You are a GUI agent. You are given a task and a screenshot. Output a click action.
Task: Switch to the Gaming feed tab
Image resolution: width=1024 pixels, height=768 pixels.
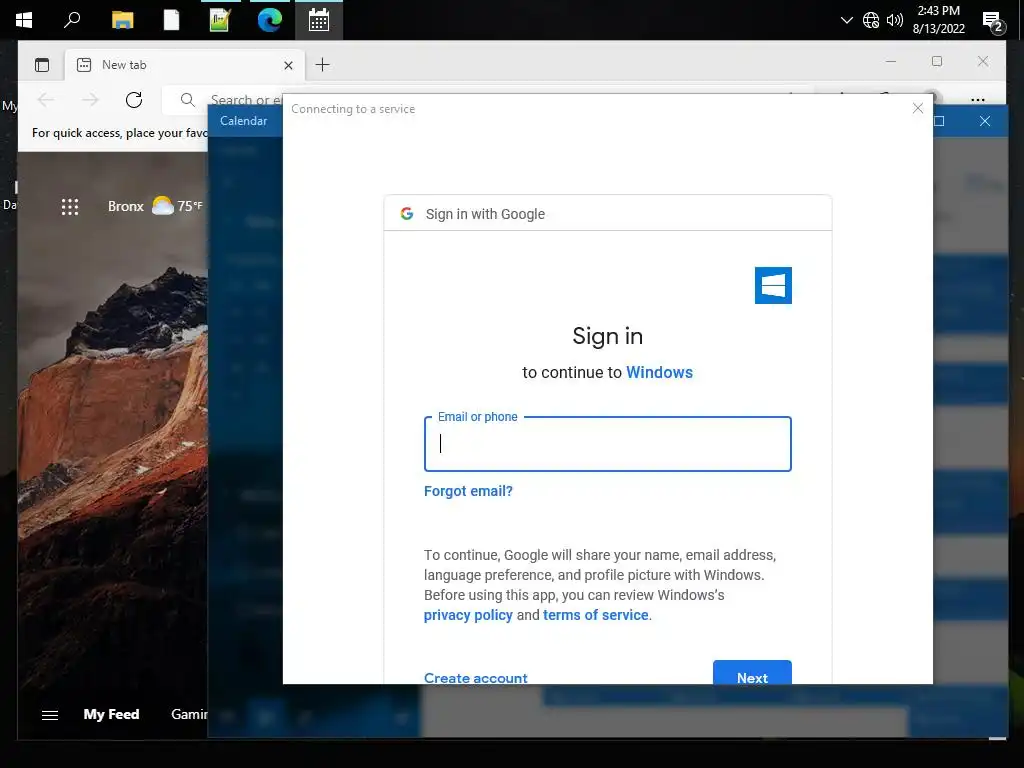[189, 714]
